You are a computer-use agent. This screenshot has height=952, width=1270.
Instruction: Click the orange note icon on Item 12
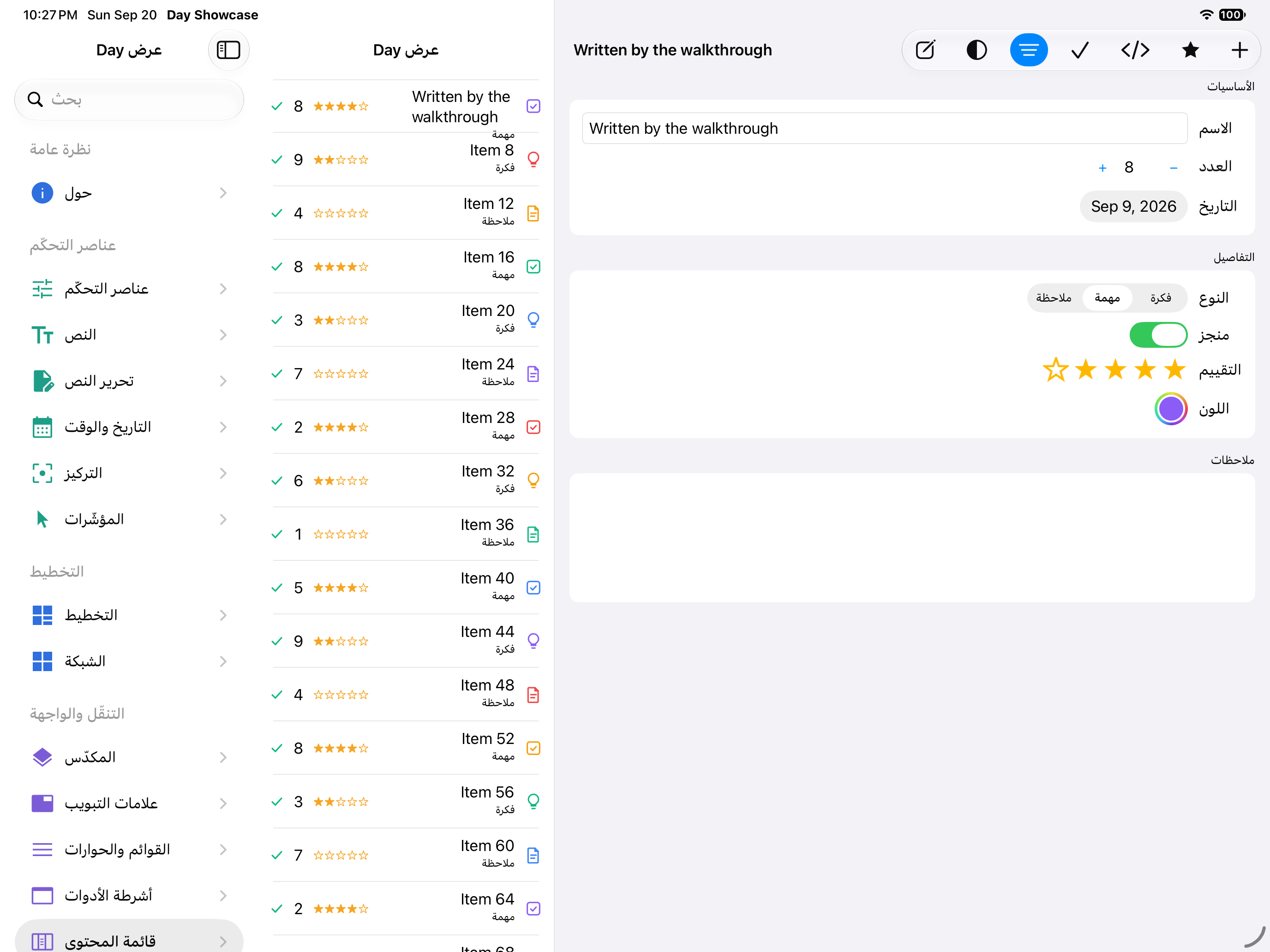pyautogui.click(x=533, y=213)
